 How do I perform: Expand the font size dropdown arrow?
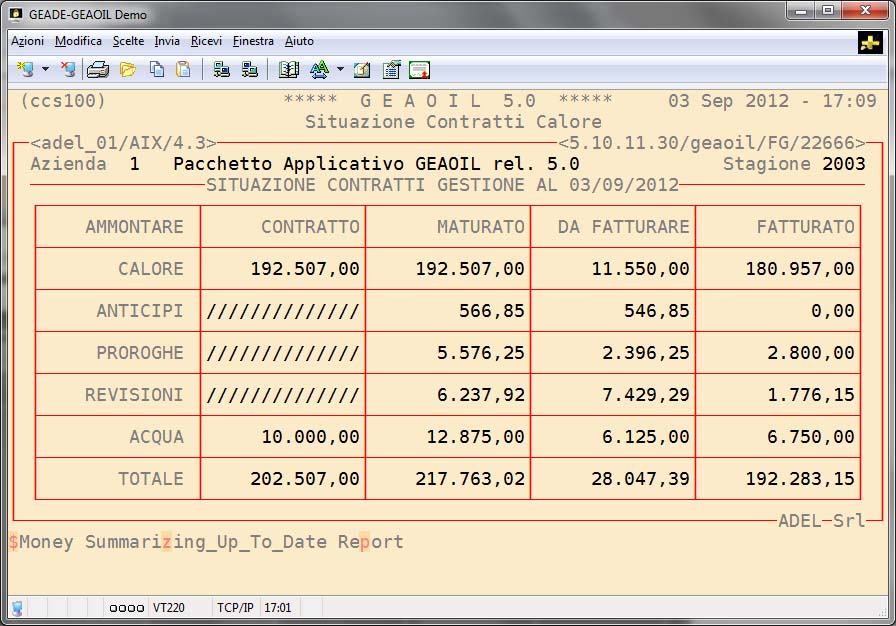click(340, 70)
